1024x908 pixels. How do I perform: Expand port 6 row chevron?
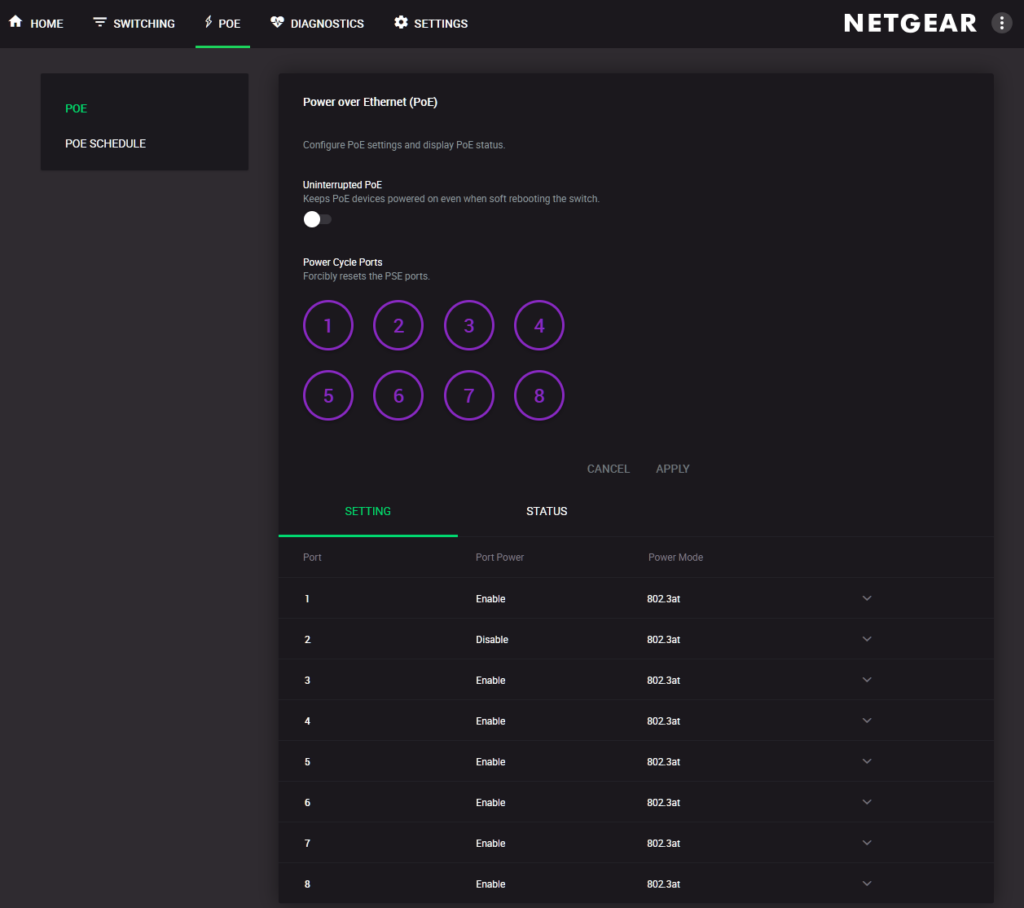coord(867,802)
